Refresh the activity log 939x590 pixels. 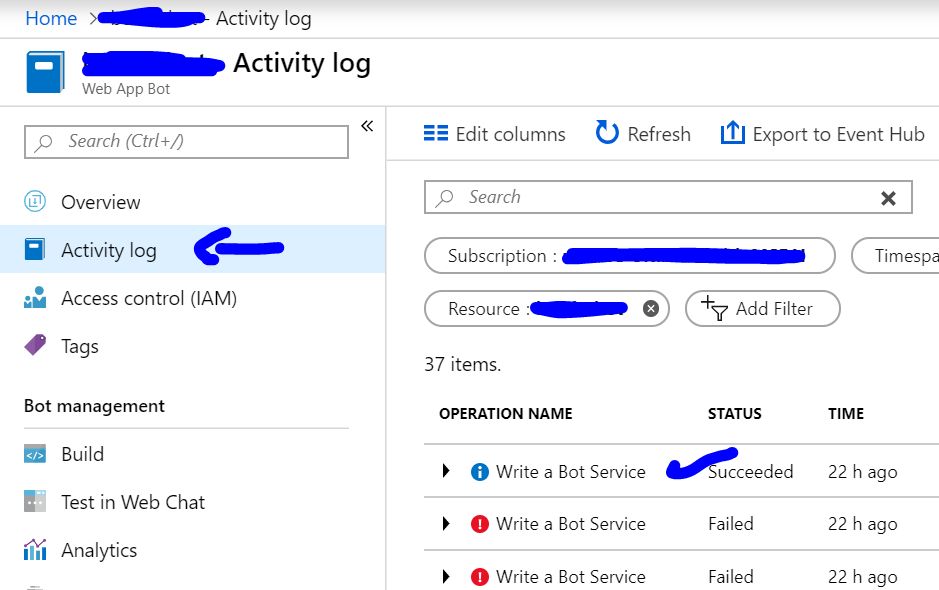click(643, 134)
